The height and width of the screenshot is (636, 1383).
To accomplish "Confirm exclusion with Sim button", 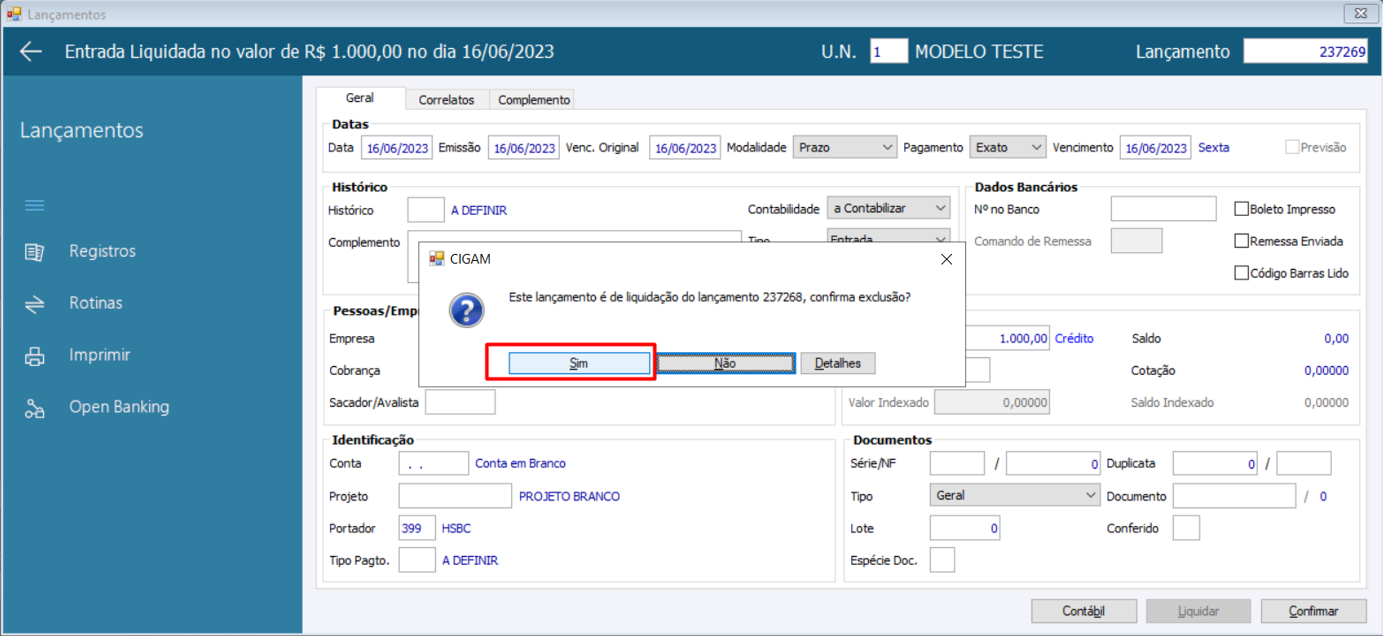I will pos(579,363).
